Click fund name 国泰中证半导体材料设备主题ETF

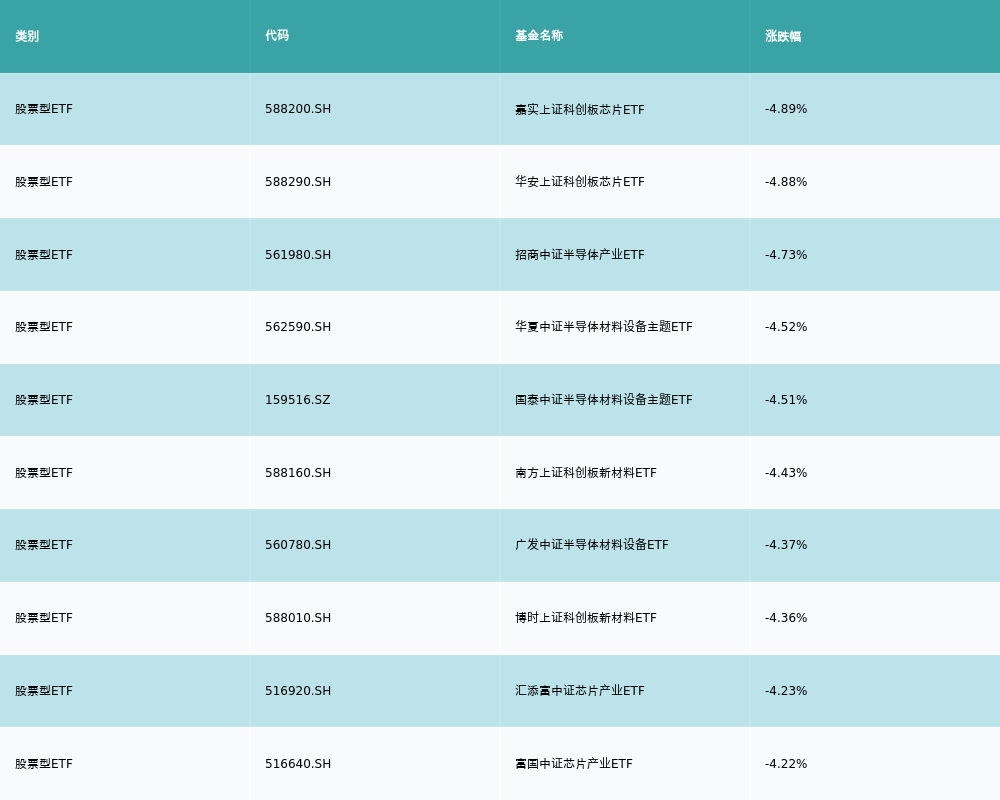(x=604, y=400)
